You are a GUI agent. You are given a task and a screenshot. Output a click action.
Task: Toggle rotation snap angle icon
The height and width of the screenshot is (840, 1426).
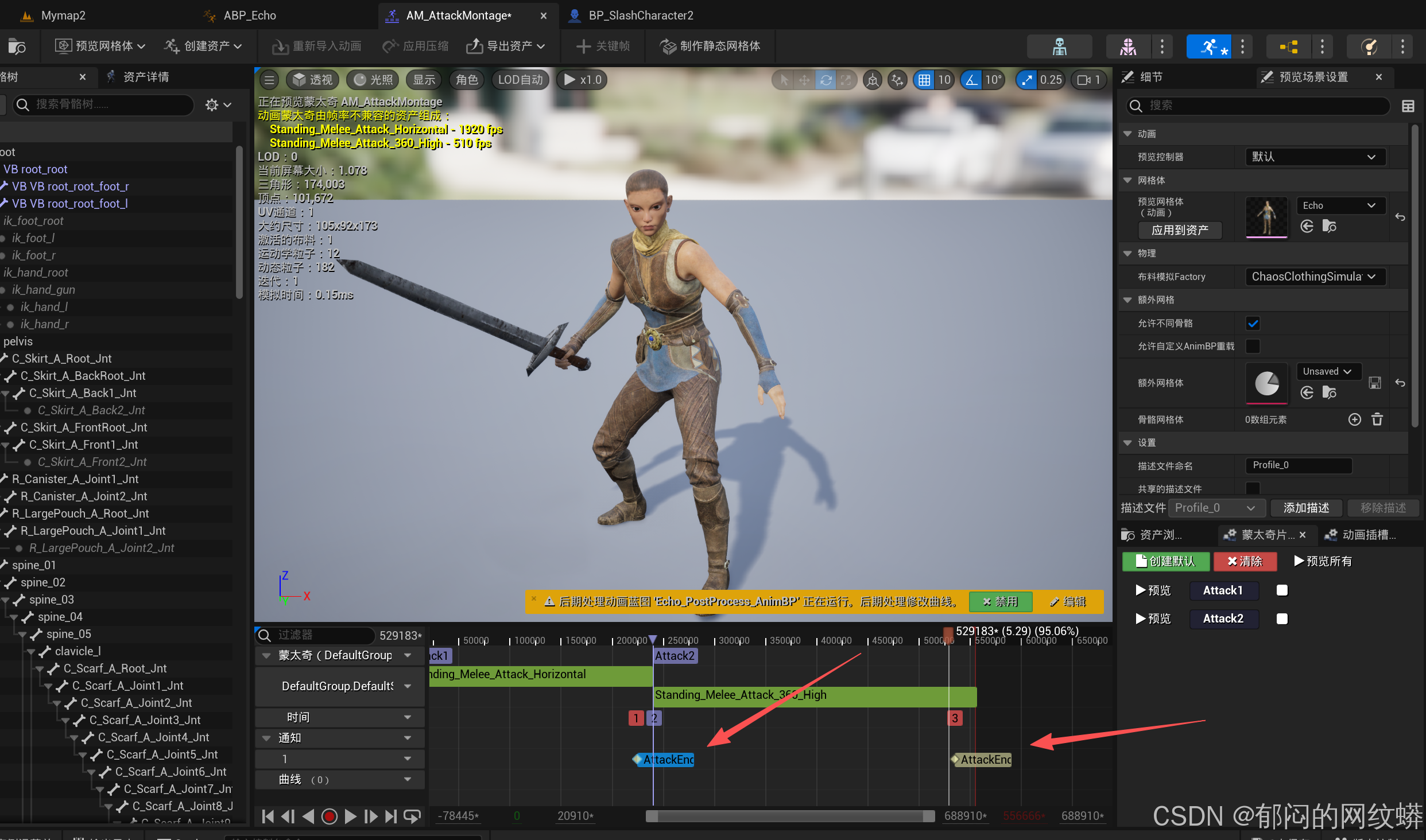click(x=971, y=80)
